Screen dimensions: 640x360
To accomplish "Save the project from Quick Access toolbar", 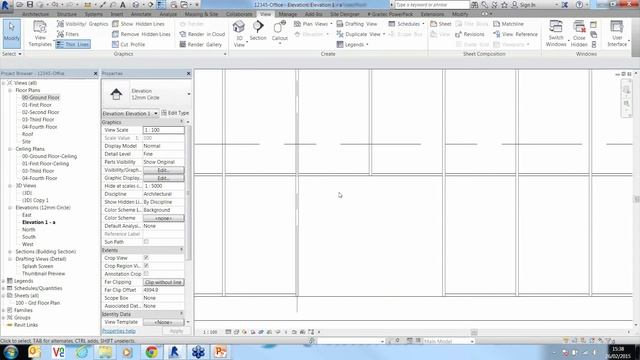I will [x=30, y=4].
